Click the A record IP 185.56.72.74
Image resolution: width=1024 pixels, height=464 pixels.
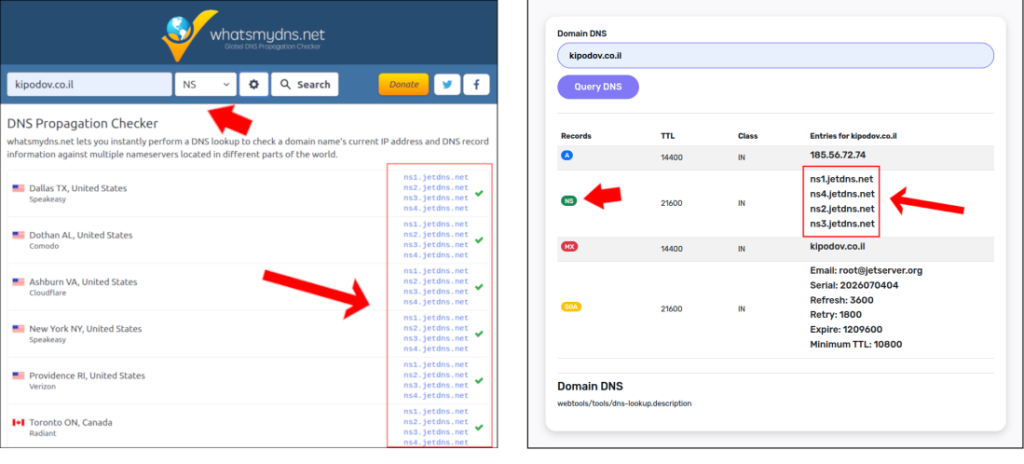(x=838, y=156)
